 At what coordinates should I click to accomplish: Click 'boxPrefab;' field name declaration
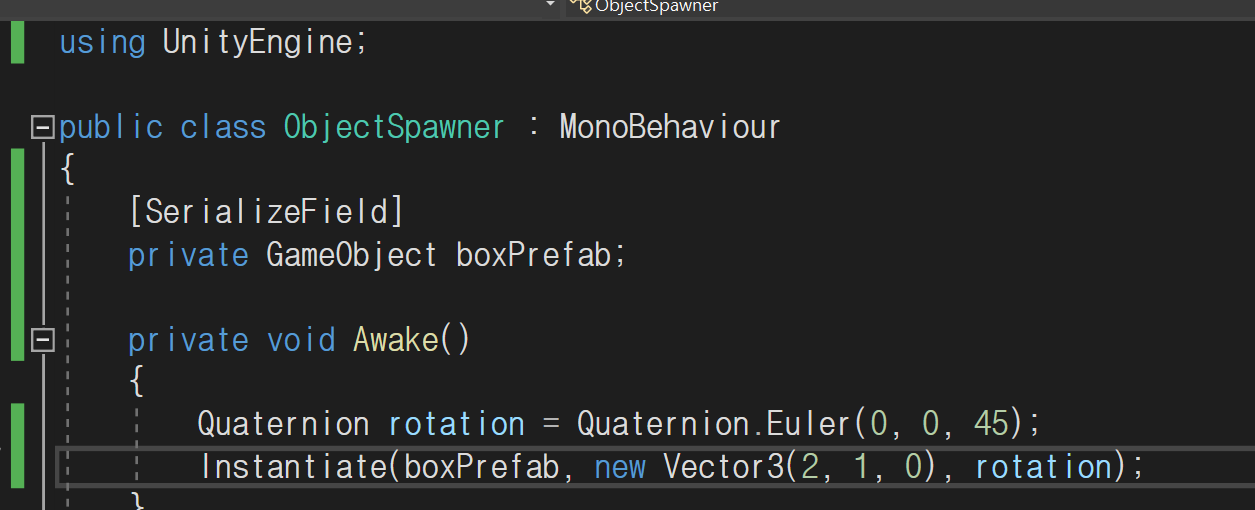coord(541,255)
